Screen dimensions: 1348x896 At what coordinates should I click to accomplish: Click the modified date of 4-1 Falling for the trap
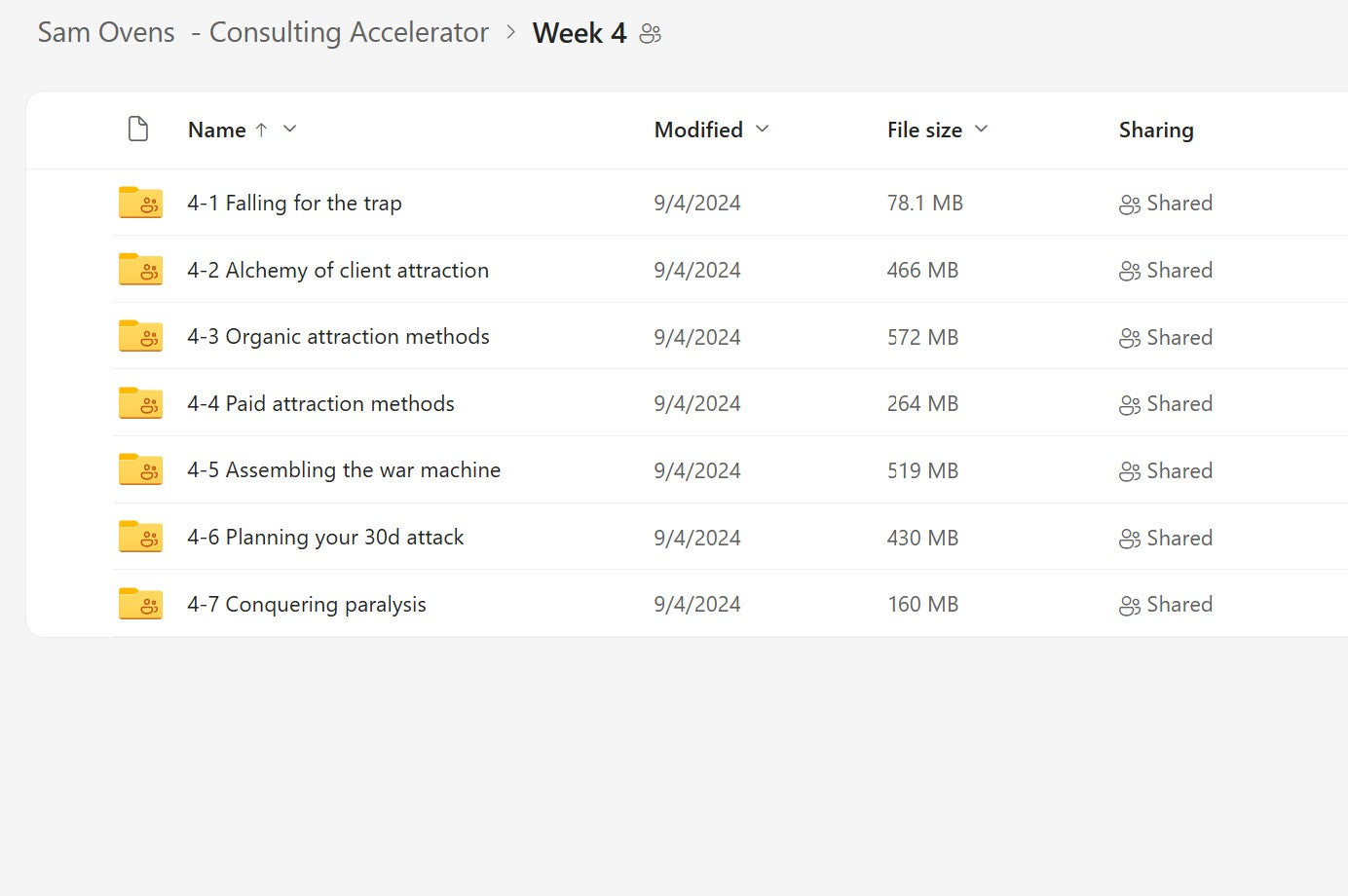(x=697, y=203)
